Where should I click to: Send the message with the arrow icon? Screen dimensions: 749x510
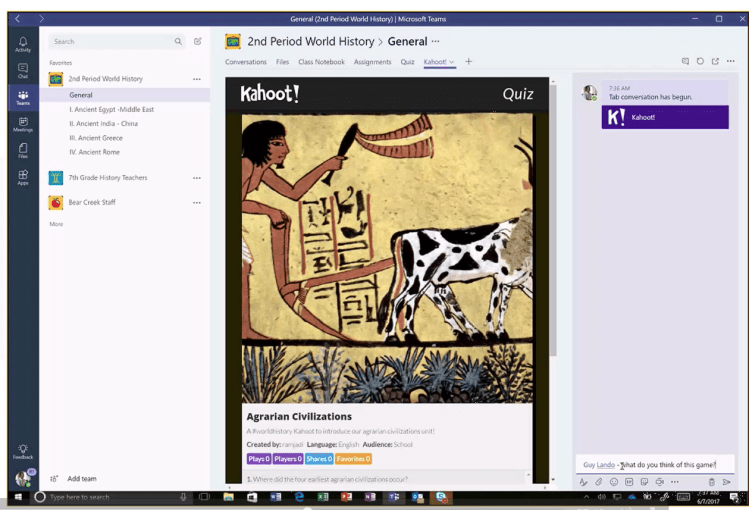pos(727,482)
